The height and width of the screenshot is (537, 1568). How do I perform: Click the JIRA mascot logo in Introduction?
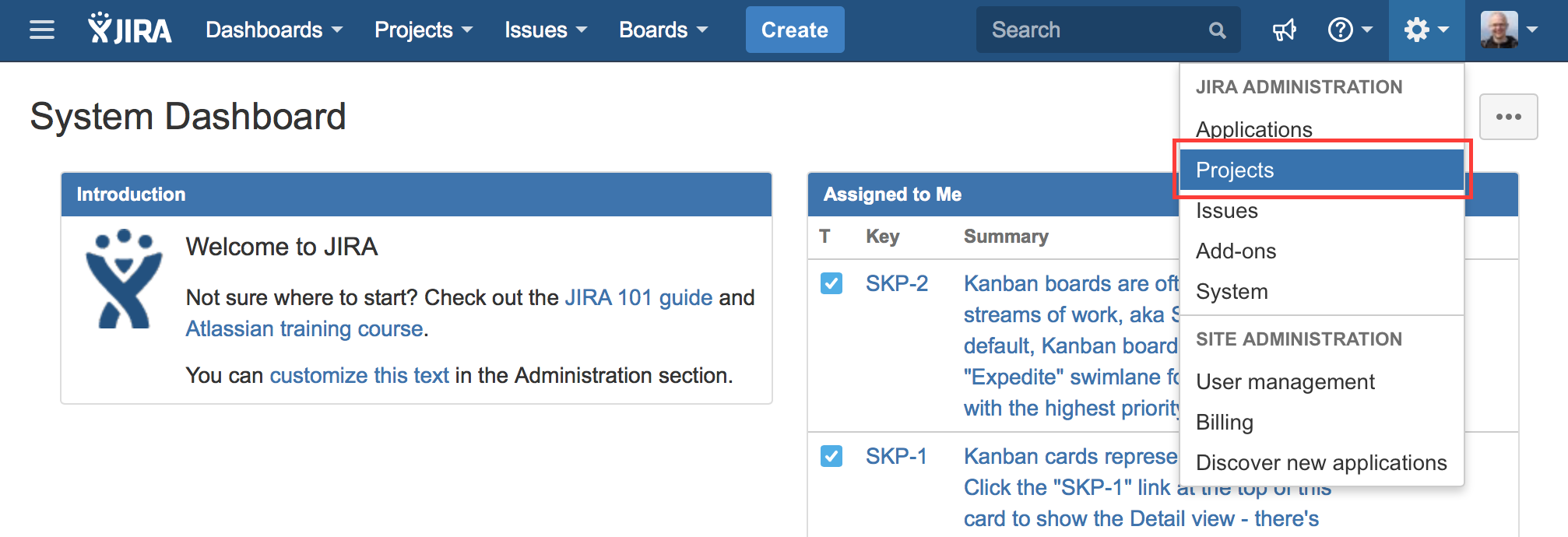(x=124, y=279)
